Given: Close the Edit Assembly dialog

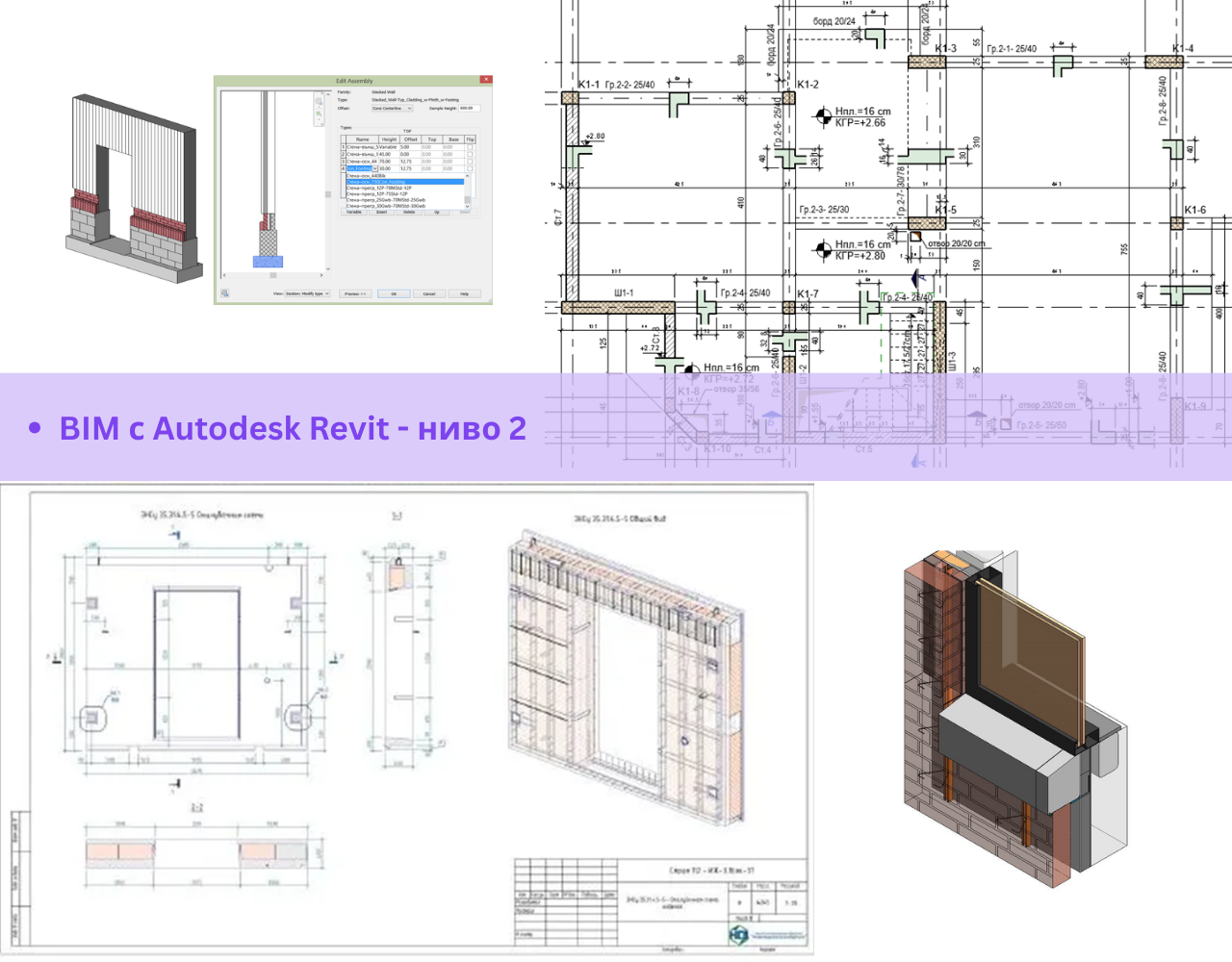Looking at the screenshot, I should click(x=485, y=81).
